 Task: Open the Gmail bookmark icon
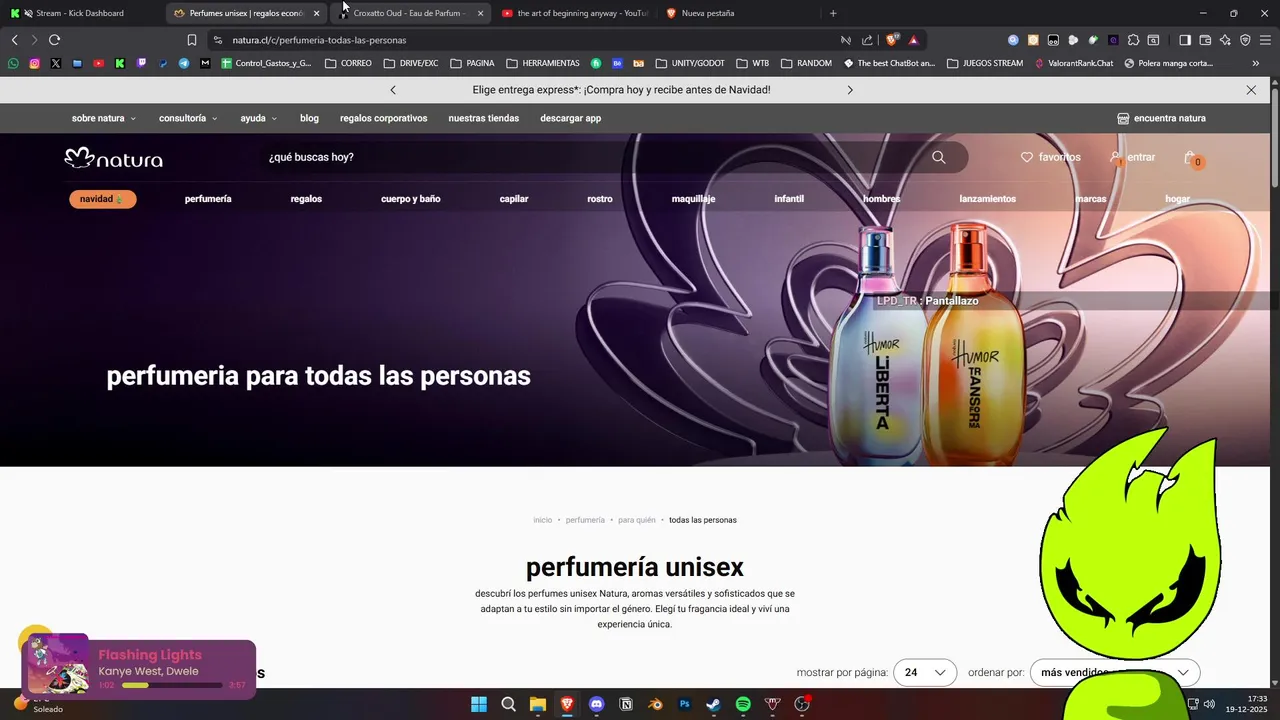point(205,63)
